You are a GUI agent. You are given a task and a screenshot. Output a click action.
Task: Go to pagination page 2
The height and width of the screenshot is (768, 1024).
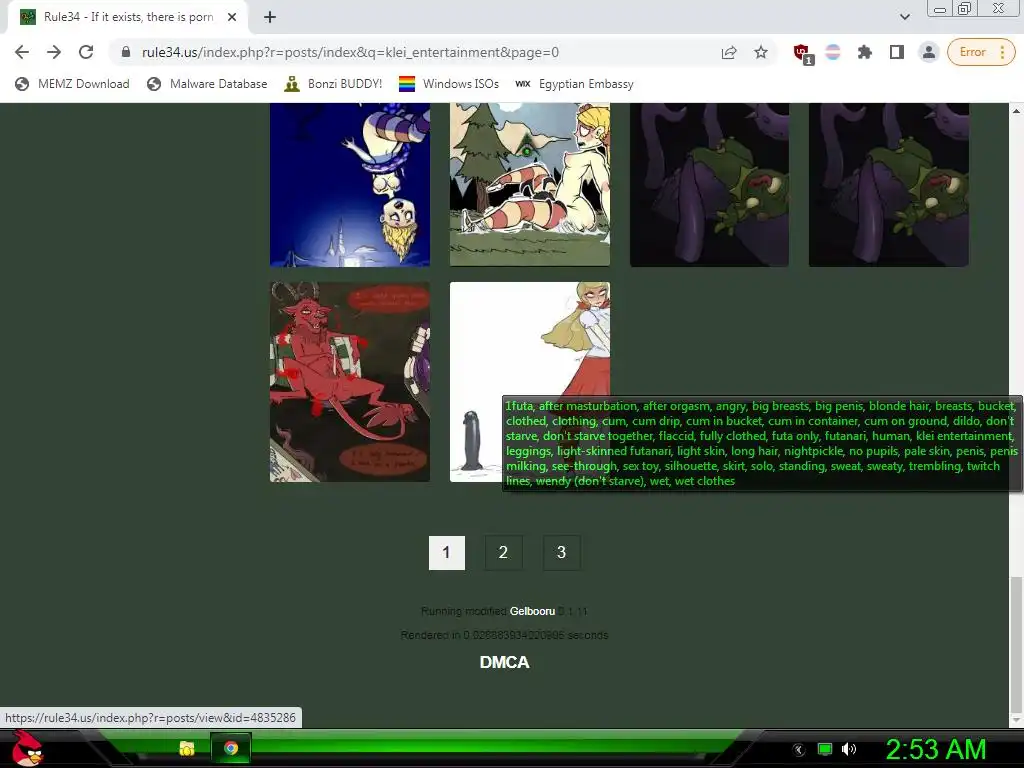[x=504, y=552]
